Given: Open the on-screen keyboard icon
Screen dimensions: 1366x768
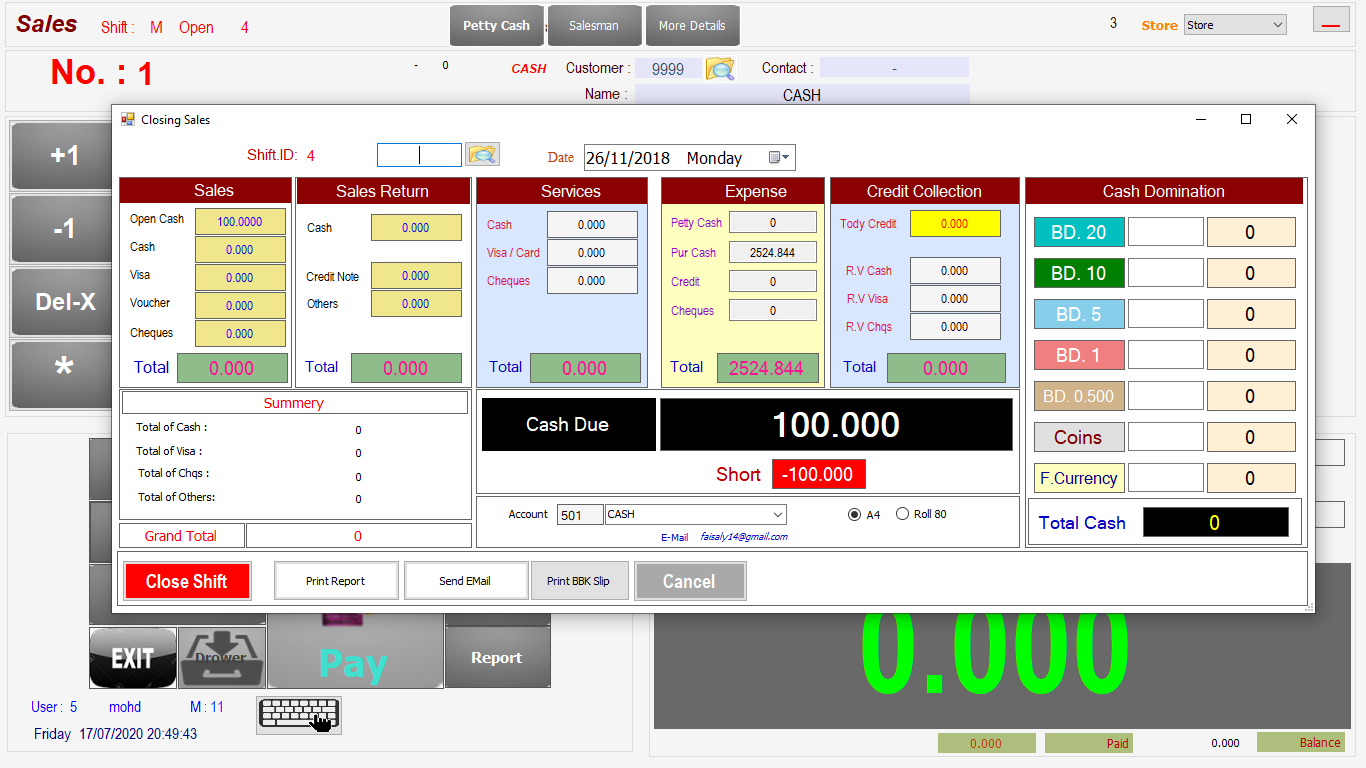Looking at the screenshot, I should point(299,715).
